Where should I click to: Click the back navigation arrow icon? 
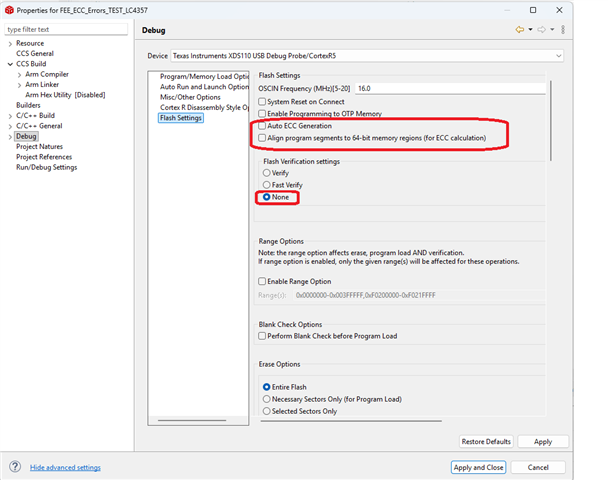point(519,30)
